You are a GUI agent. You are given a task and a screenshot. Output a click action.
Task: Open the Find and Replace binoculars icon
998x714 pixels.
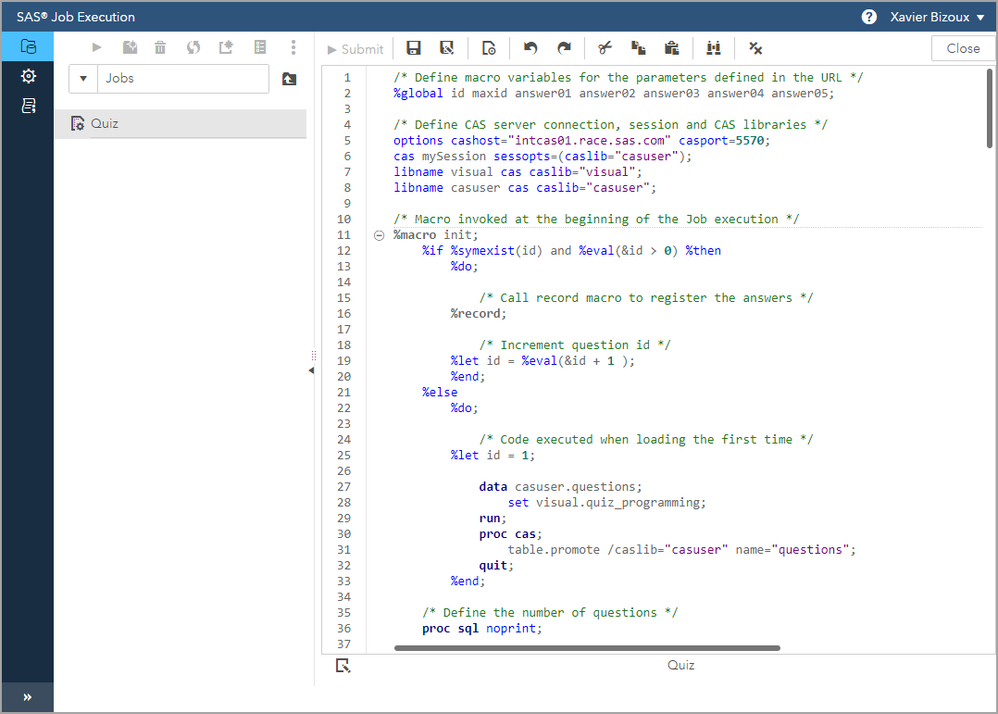click(713, 48)
